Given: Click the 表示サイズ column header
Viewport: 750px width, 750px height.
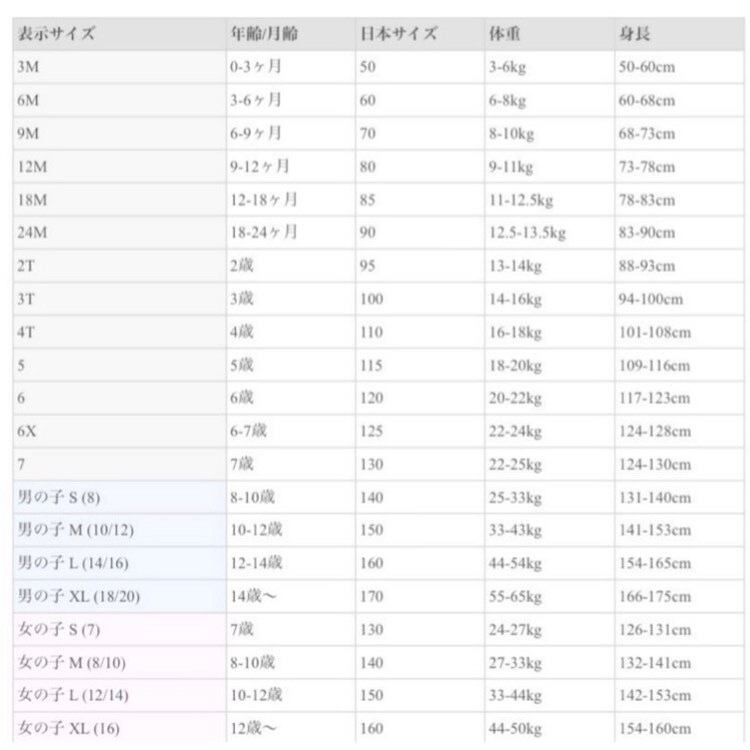Looking at the screenshot, I should [x=56, y=34].
